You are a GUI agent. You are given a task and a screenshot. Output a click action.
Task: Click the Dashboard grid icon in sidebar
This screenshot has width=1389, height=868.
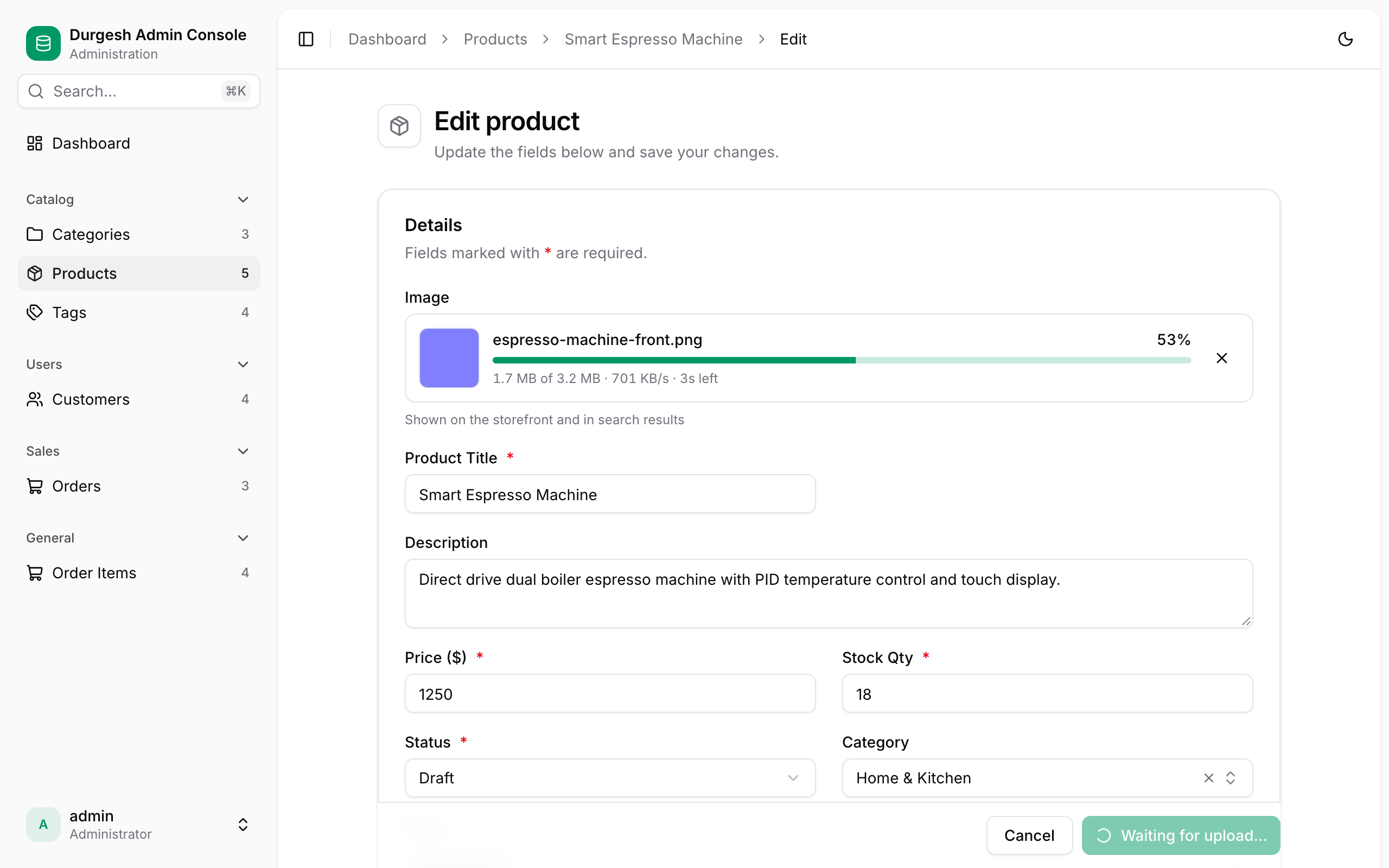click(34, 143)
